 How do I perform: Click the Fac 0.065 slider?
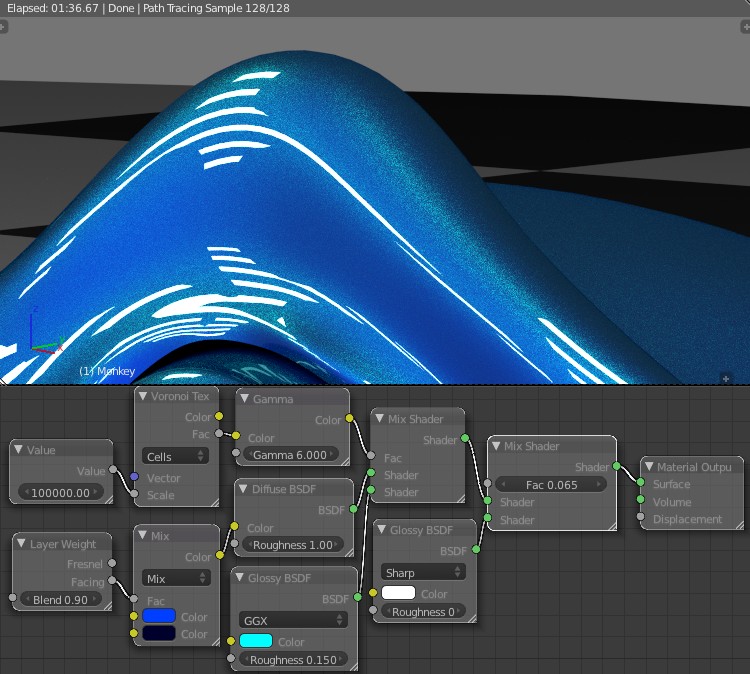pyautogui.click(x=551, y=485)
